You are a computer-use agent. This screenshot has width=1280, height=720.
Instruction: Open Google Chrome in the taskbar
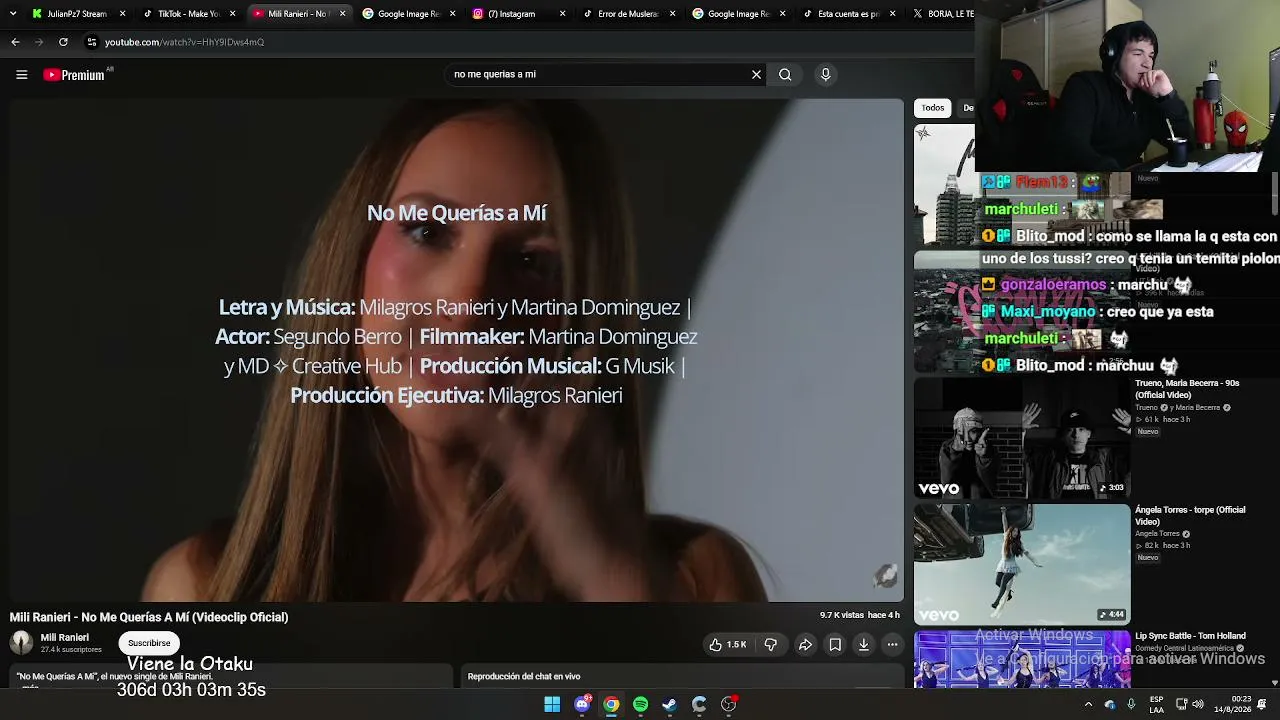tap(611, 704)
